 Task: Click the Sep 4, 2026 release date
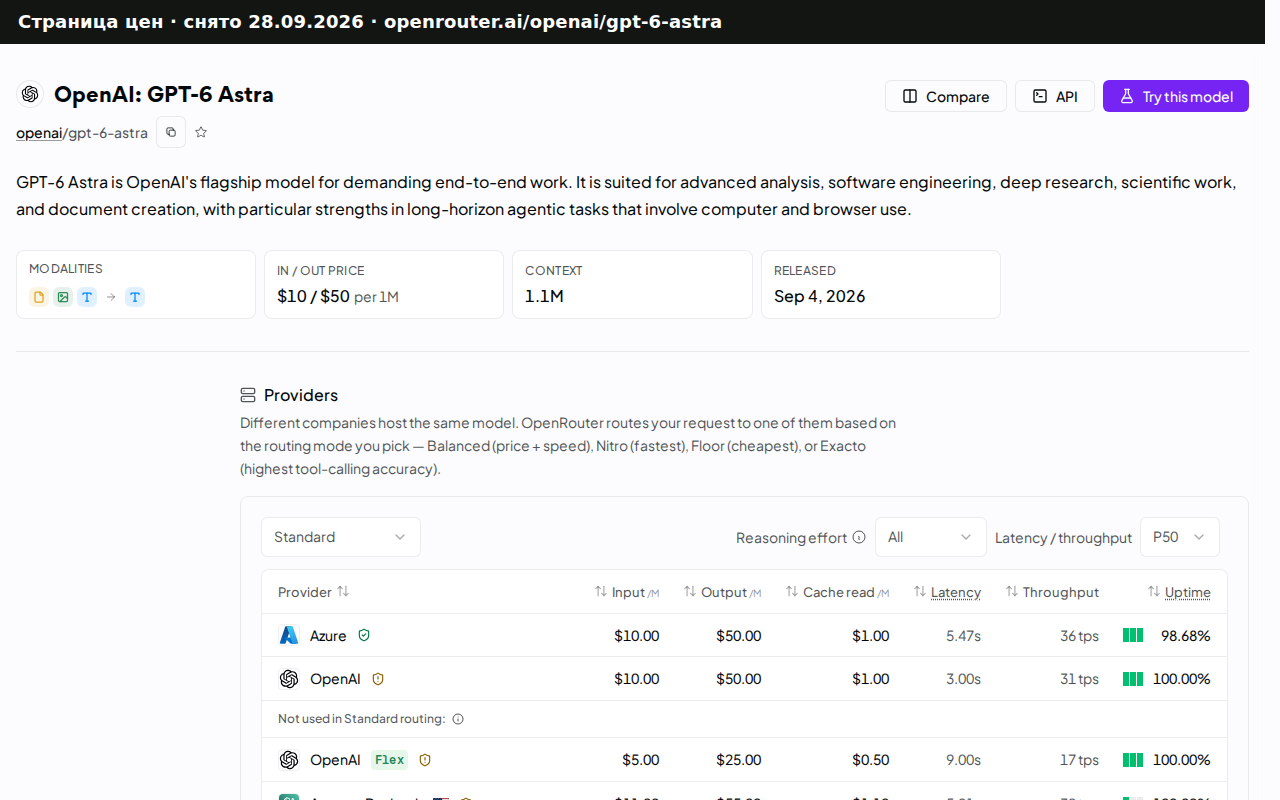(x=820, y=296)
